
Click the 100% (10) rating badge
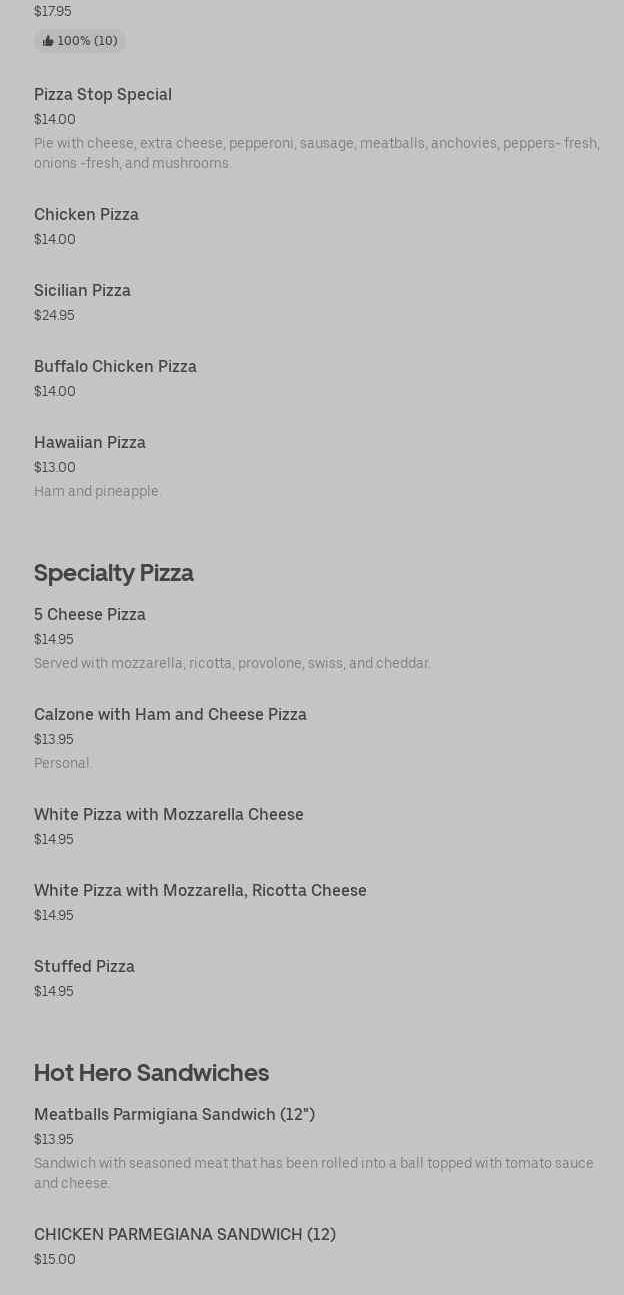click(87, 41)
